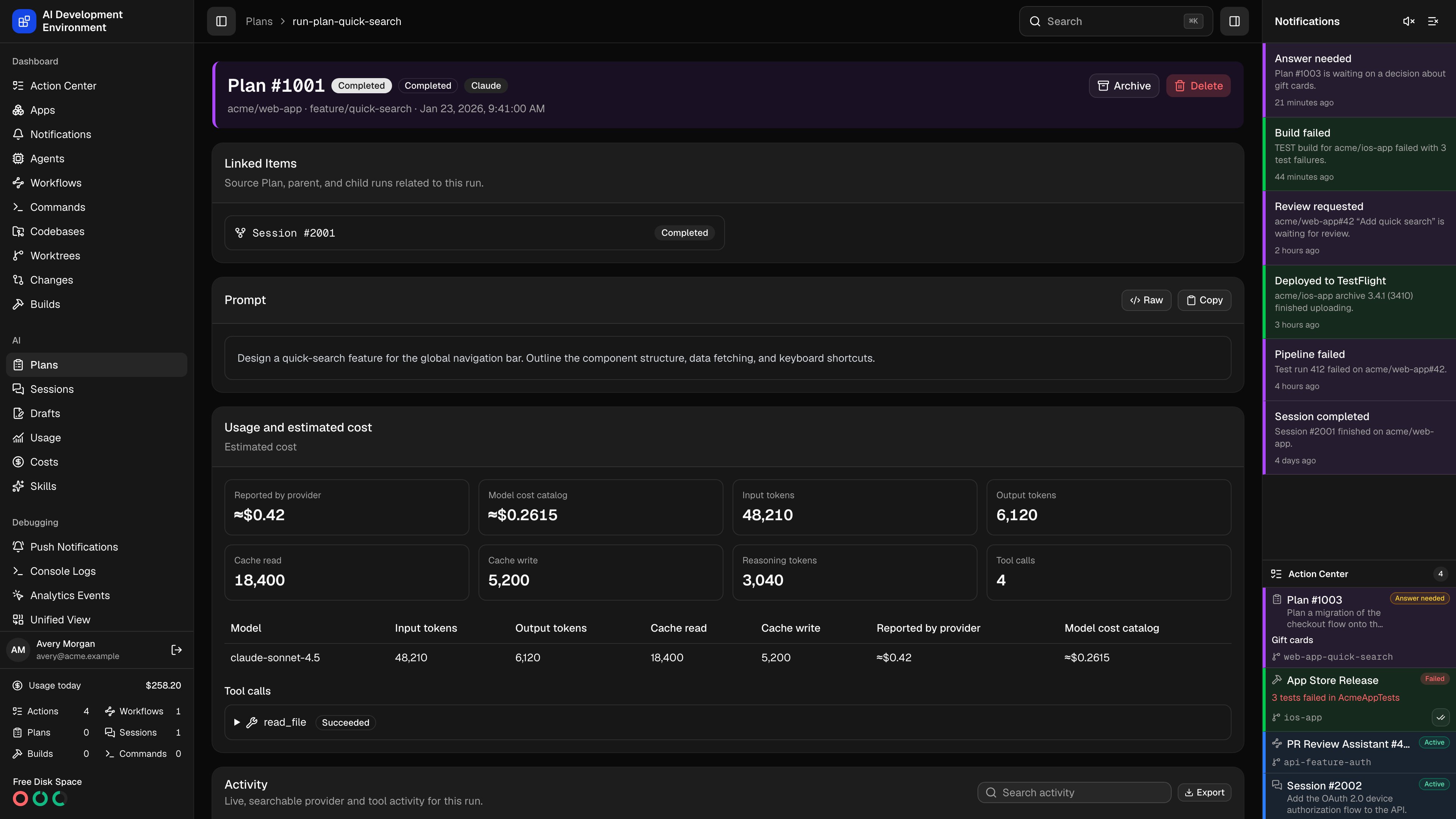Open the Build failed notification

coord(1359,154)
